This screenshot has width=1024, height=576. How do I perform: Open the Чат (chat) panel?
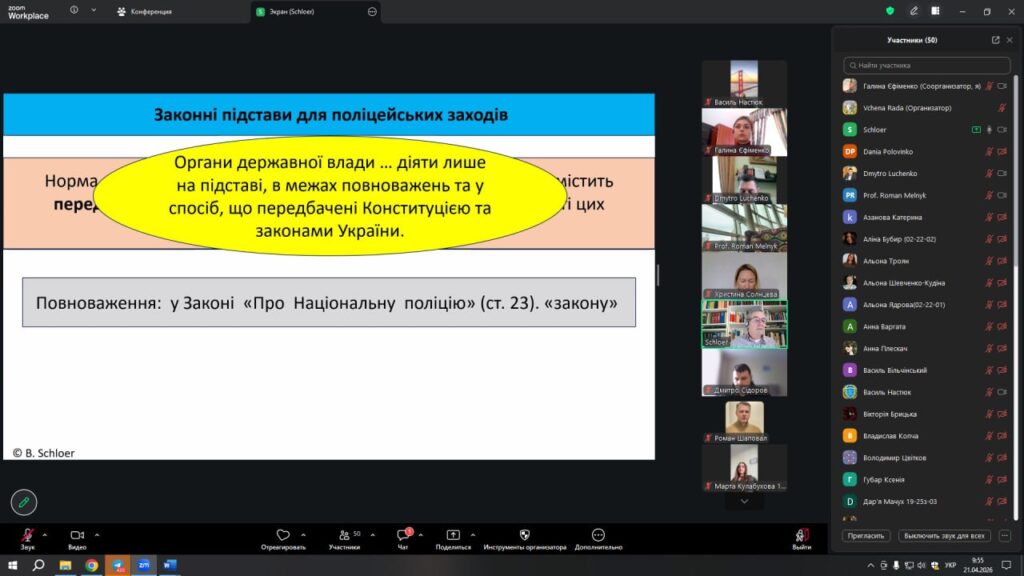click(403, 536)
